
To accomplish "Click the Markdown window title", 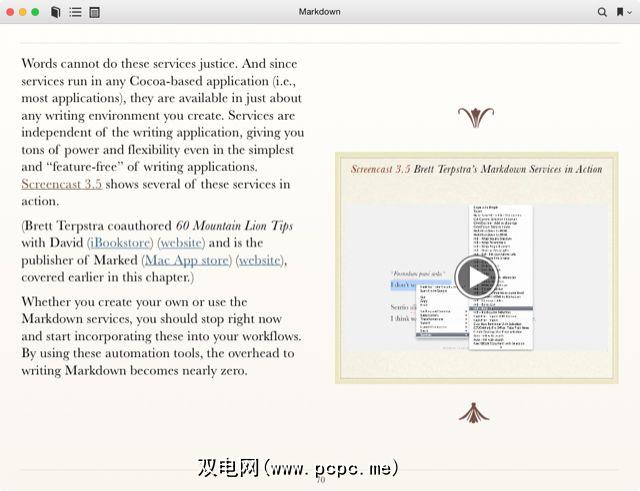I will coord(319,12).
